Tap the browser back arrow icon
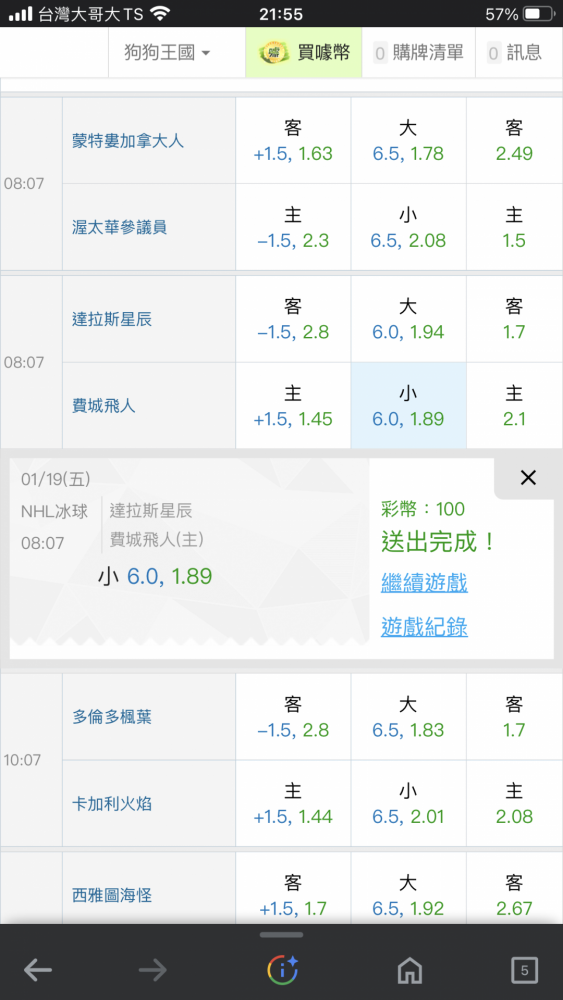 [38, 971]
